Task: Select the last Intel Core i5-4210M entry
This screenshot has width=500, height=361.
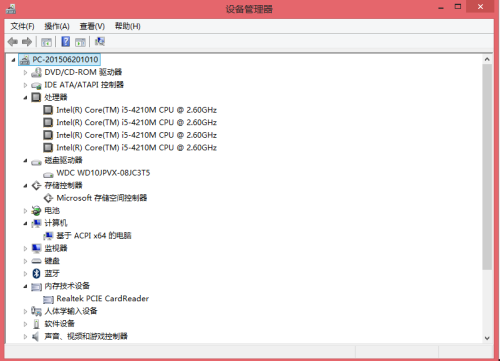Action: 136,148
